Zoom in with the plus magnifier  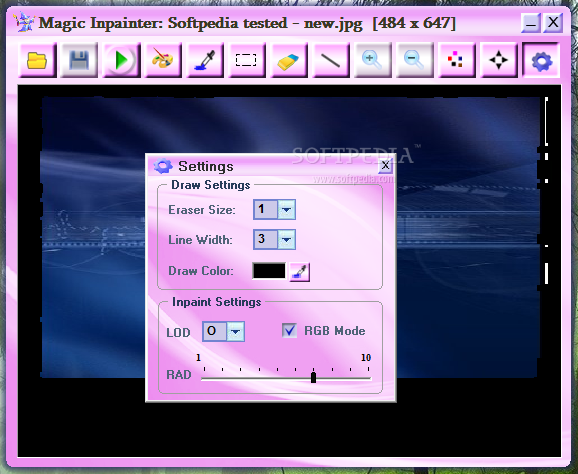click(x=372, y=60)
